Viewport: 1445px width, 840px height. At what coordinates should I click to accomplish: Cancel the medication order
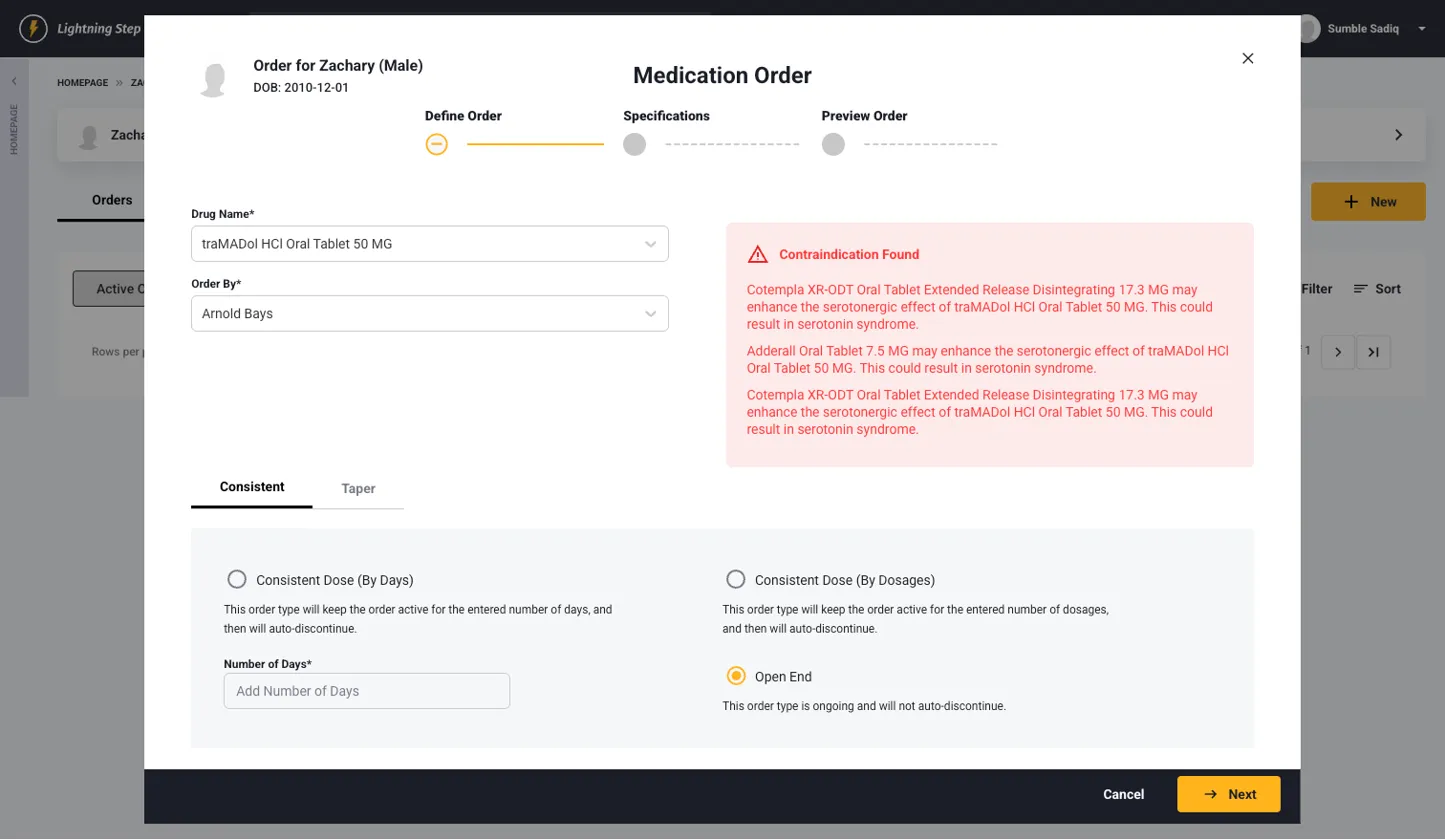coord(1123,794)
